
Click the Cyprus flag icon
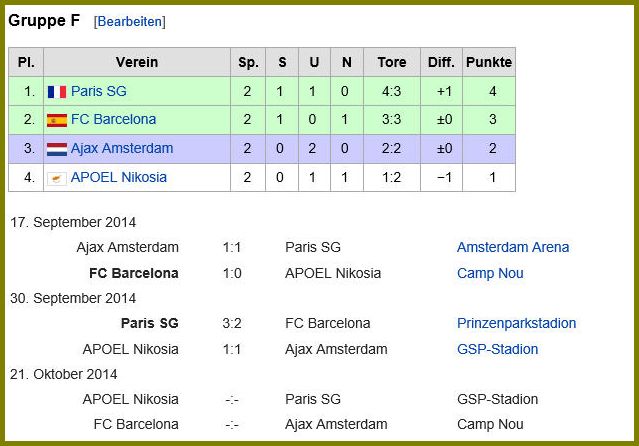click(x=57, y=178)
